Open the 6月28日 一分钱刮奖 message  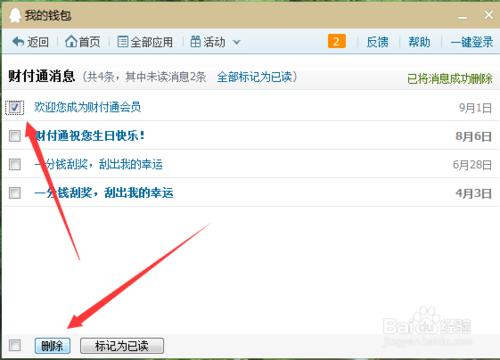(98, 164)
